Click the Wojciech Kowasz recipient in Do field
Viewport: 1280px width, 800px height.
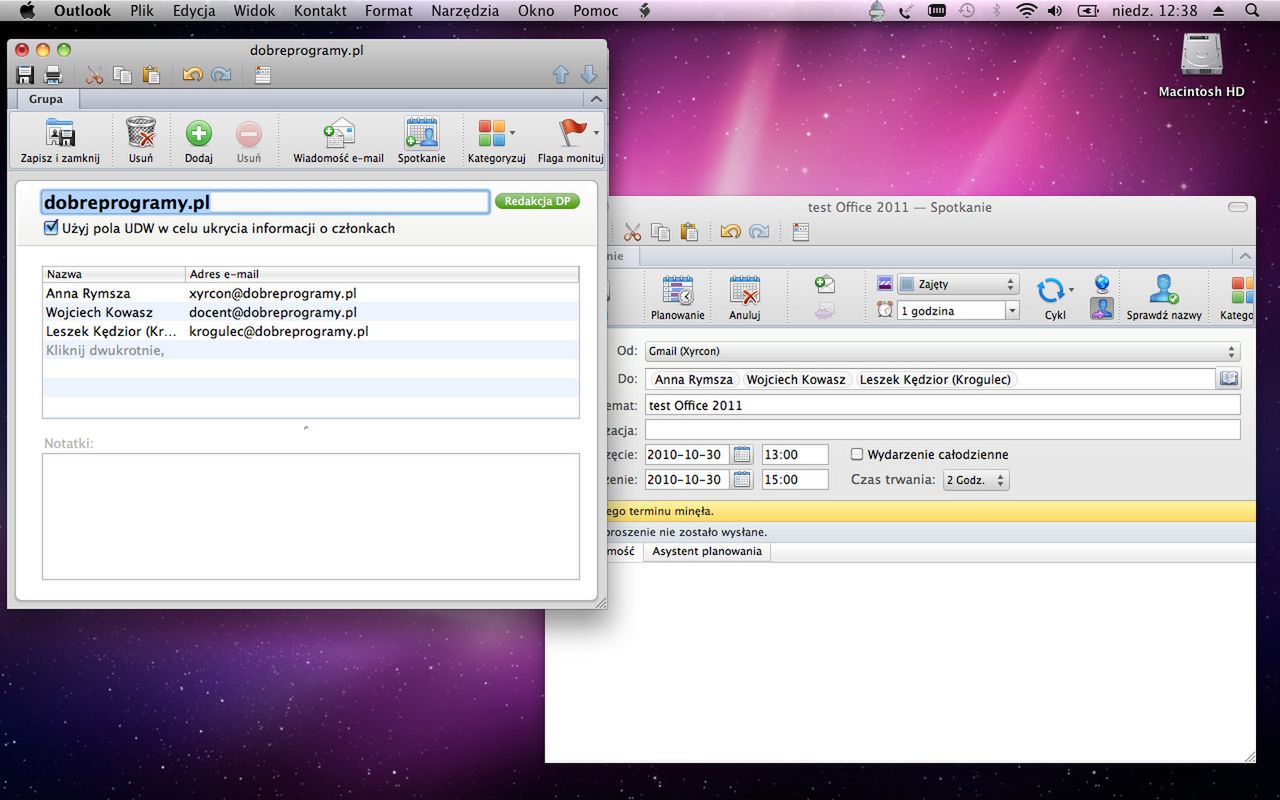(x=796, y=379)
